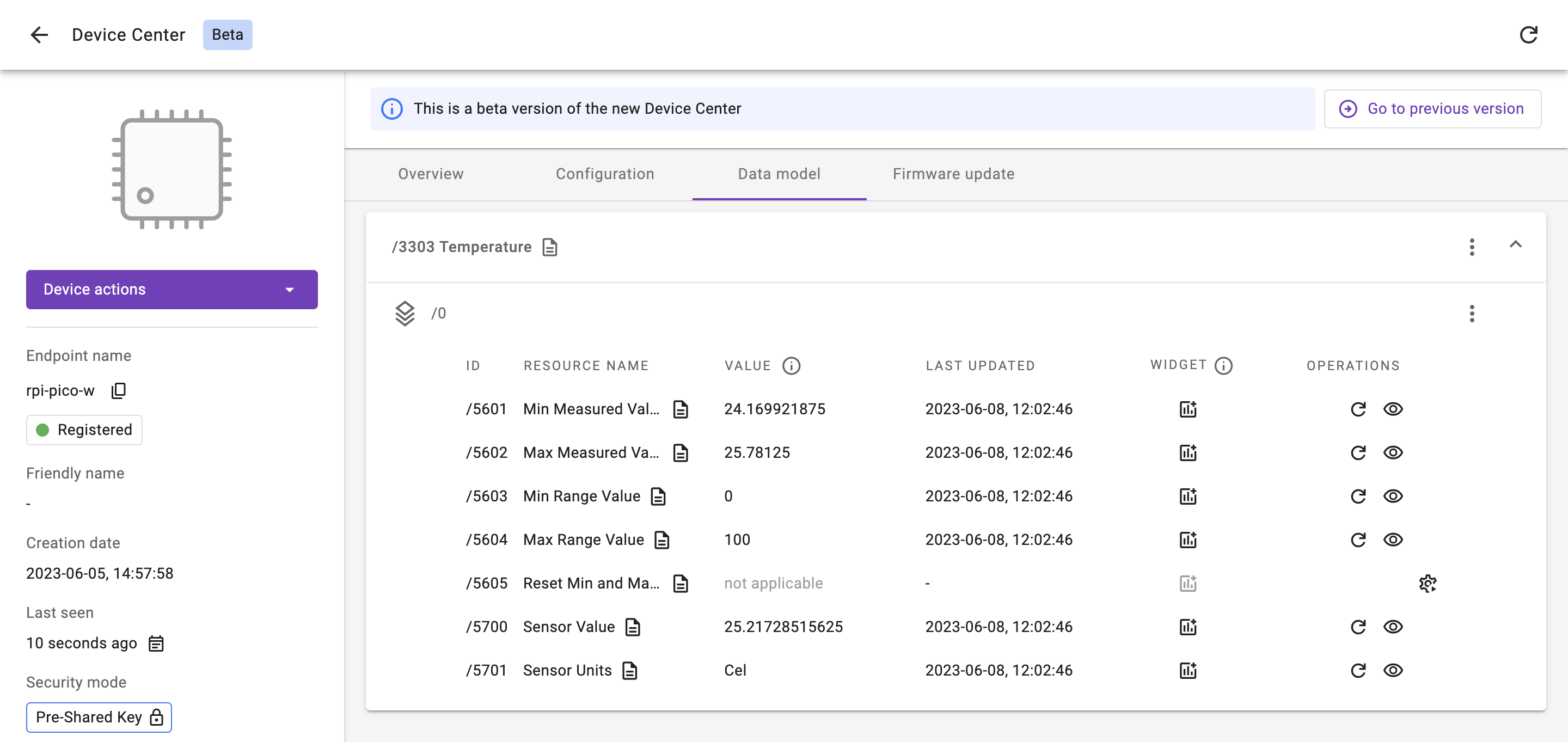Screen dimensions: 1568x742
Task: Add a widget for Sensor Units
Action: [1187, 670]
